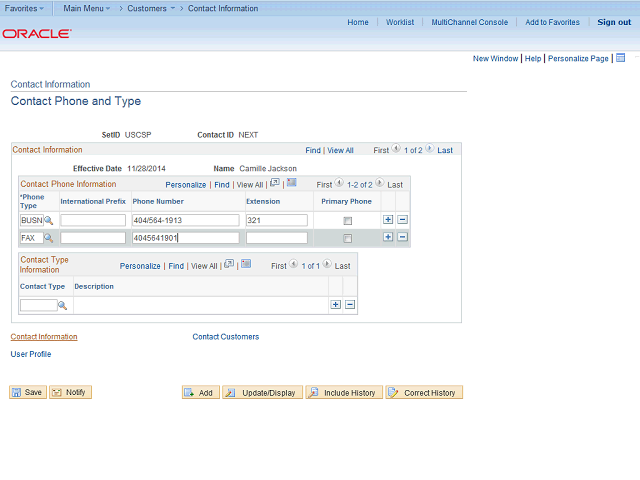Image resolution: width=640 pixels, height=480 pixels.
Task: Personalize the Contact Phone Information grid
Action: [x=186, y=185]
